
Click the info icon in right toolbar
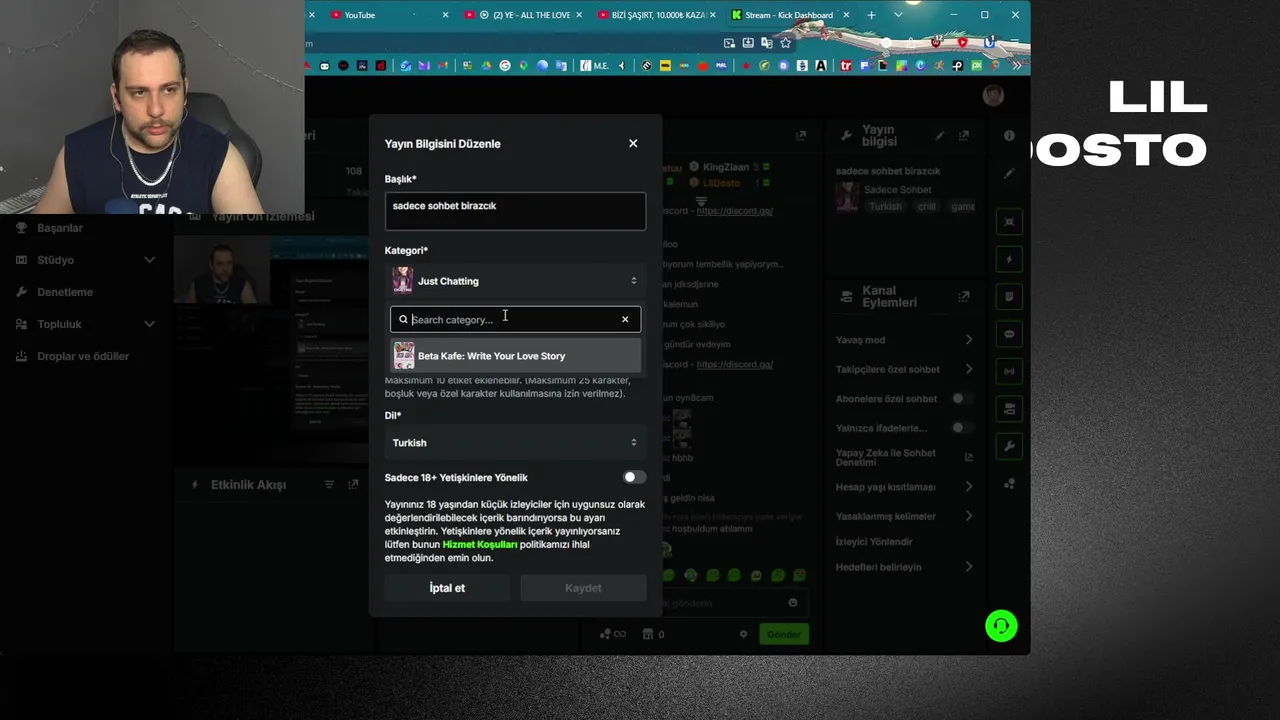tap(1009, 136)
